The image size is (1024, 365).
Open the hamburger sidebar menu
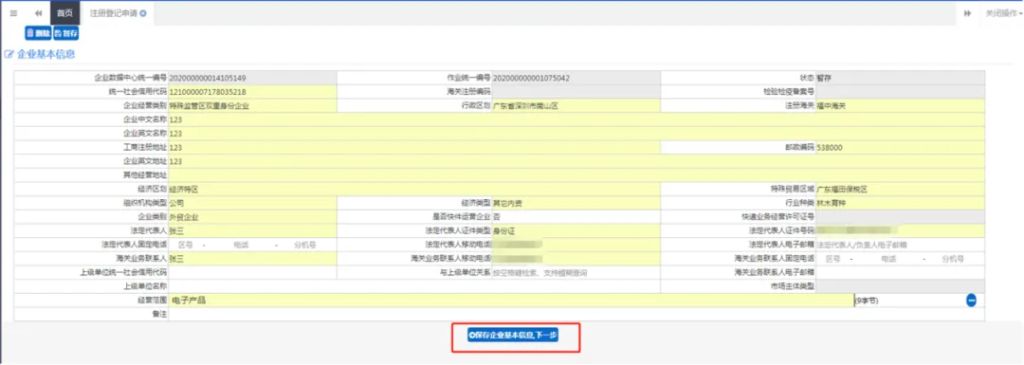coord(14,13)
